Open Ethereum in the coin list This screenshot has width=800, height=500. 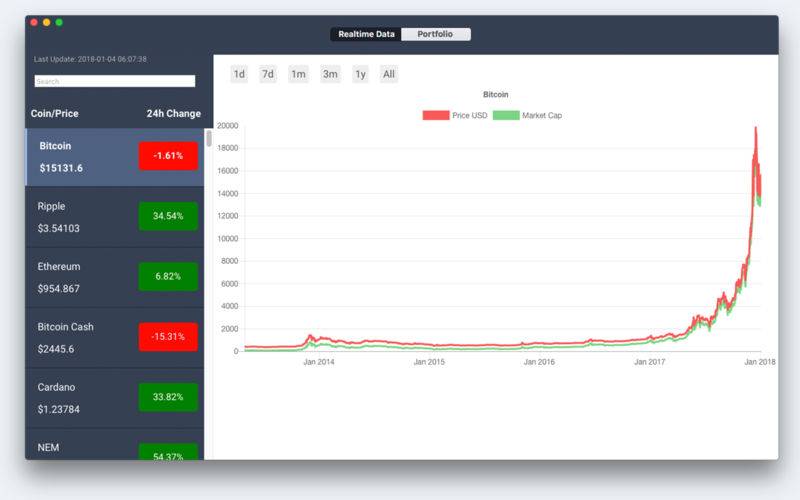115,278
